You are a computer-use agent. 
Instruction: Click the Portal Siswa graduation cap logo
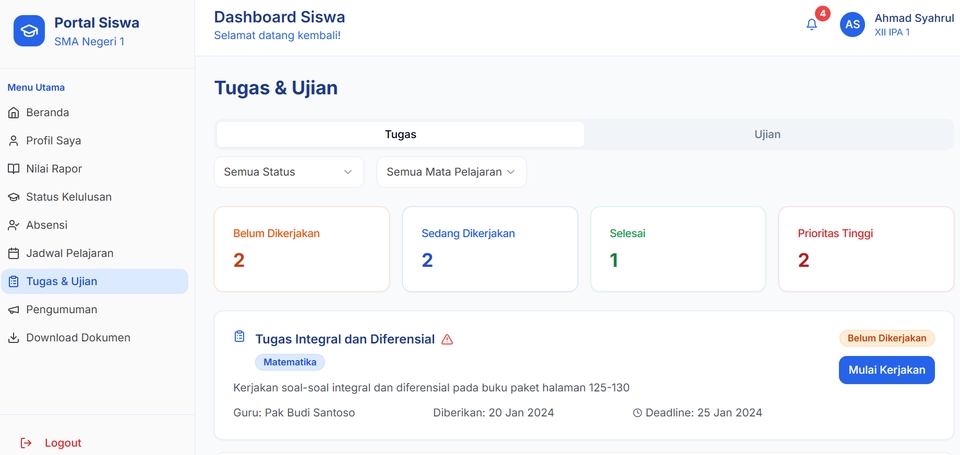pos(29,30)
